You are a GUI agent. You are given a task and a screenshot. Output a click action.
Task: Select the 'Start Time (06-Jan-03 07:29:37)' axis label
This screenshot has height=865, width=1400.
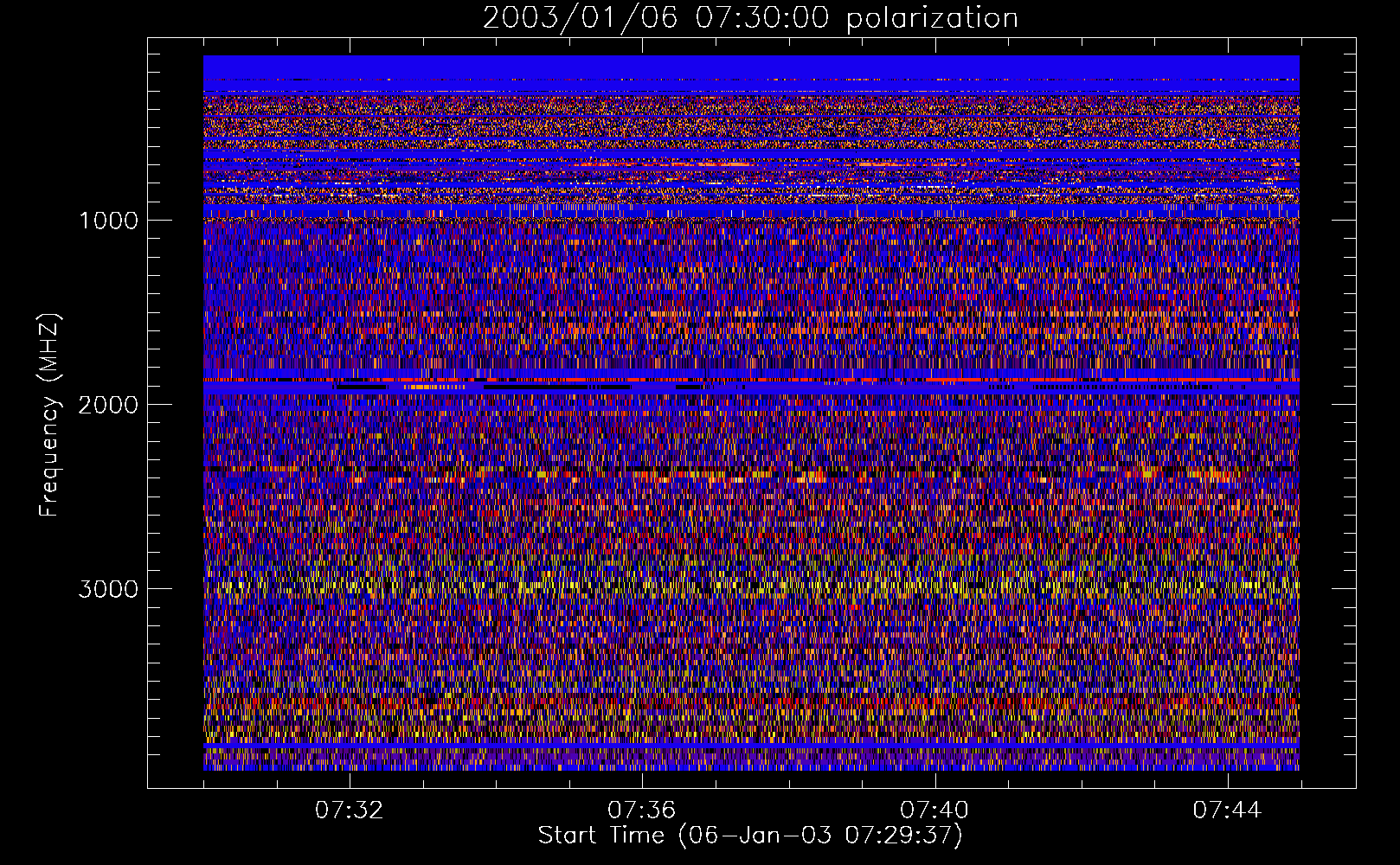(750, 836)
